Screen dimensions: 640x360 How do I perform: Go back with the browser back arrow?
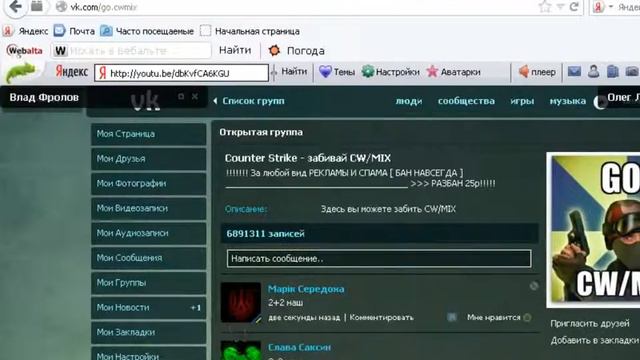point(15,7)
